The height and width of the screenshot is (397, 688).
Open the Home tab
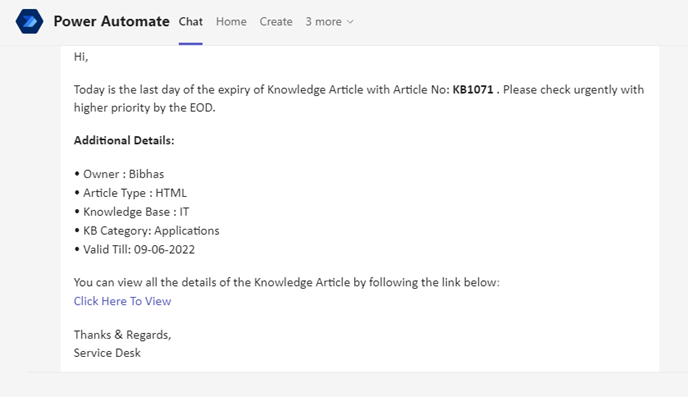tap(231, 21)
